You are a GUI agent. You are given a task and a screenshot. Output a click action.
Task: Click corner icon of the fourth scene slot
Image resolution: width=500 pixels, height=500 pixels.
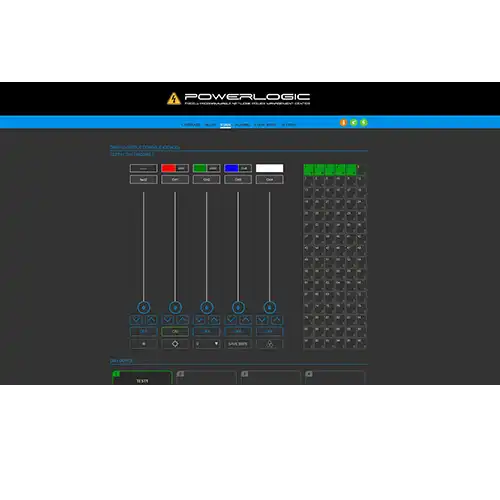(309, 374)
